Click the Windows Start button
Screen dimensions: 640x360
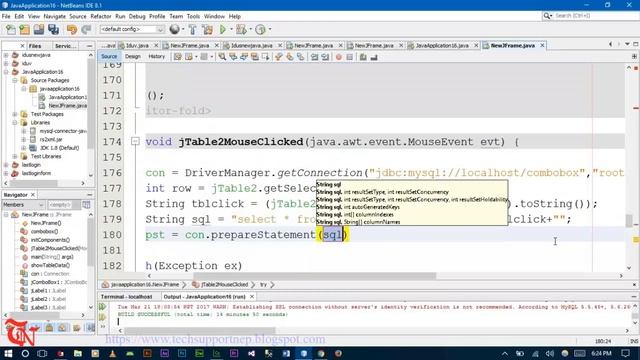coord(8,353)
